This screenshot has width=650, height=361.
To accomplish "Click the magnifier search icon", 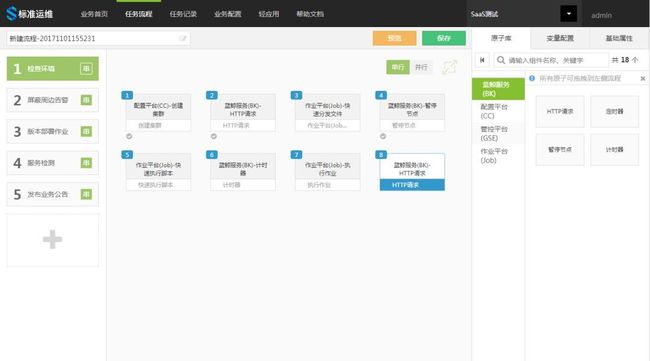I will coord(501,60).
